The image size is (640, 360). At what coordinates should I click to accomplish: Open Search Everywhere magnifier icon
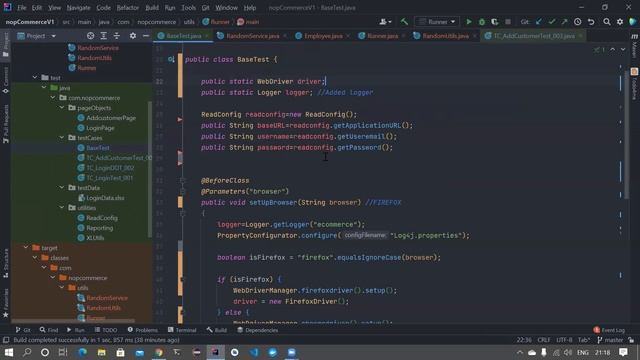click(607, 22)
